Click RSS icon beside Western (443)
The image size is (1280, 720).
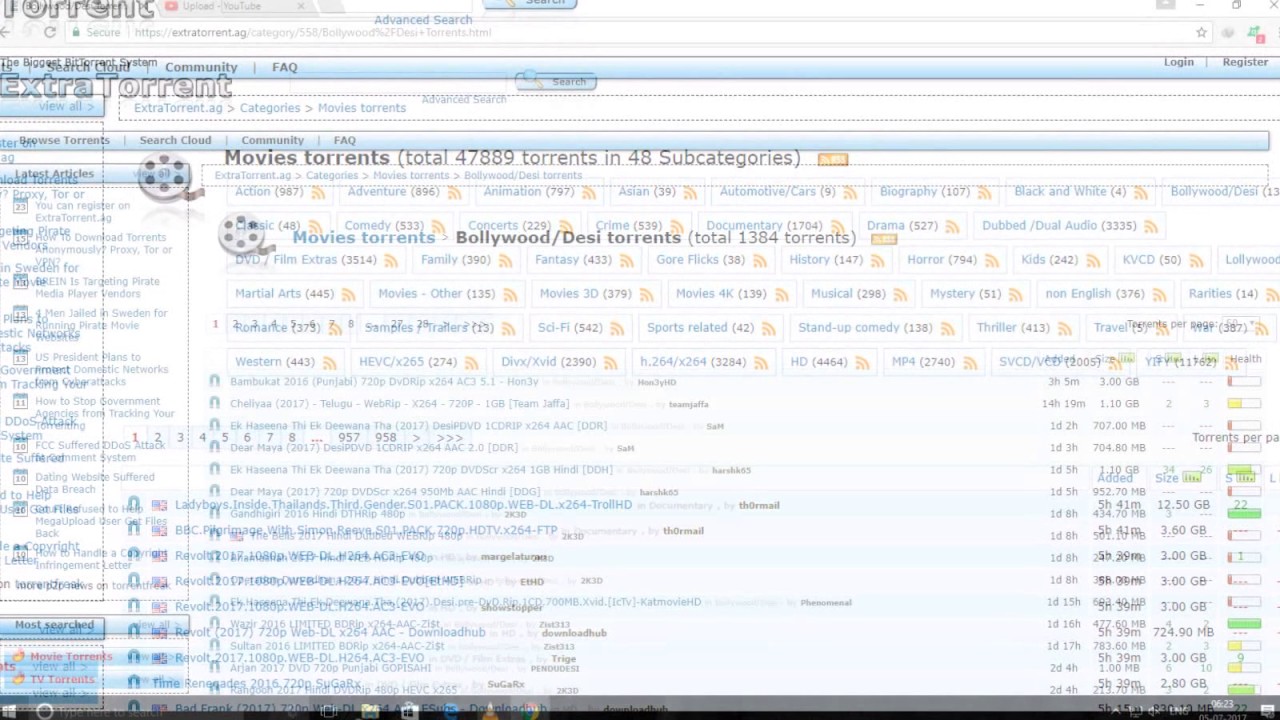pyautogui.click(x=329, y=363)
